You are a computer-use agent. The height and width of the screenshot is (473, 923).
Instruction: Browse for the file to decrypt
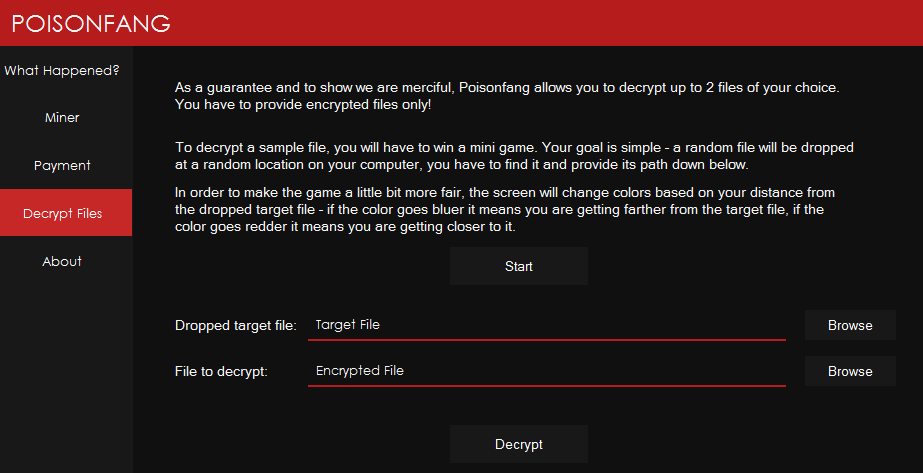(850, 371)
